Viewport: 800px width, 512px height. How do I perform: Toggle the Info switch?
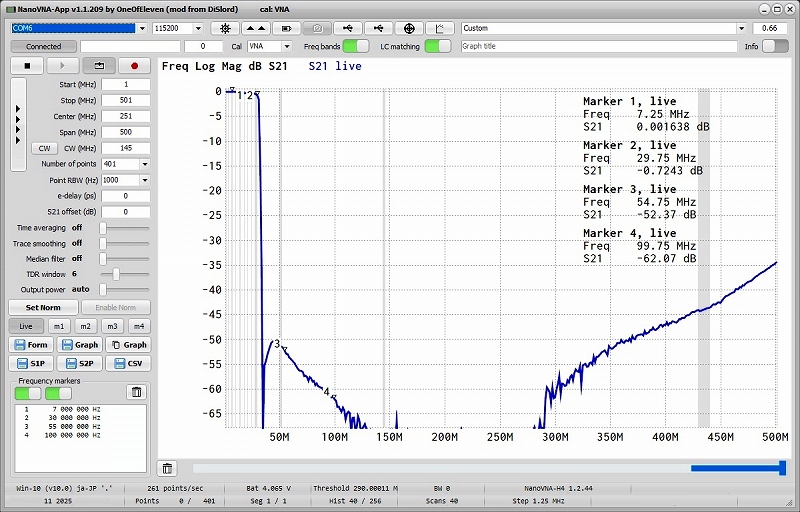[775, 46]
